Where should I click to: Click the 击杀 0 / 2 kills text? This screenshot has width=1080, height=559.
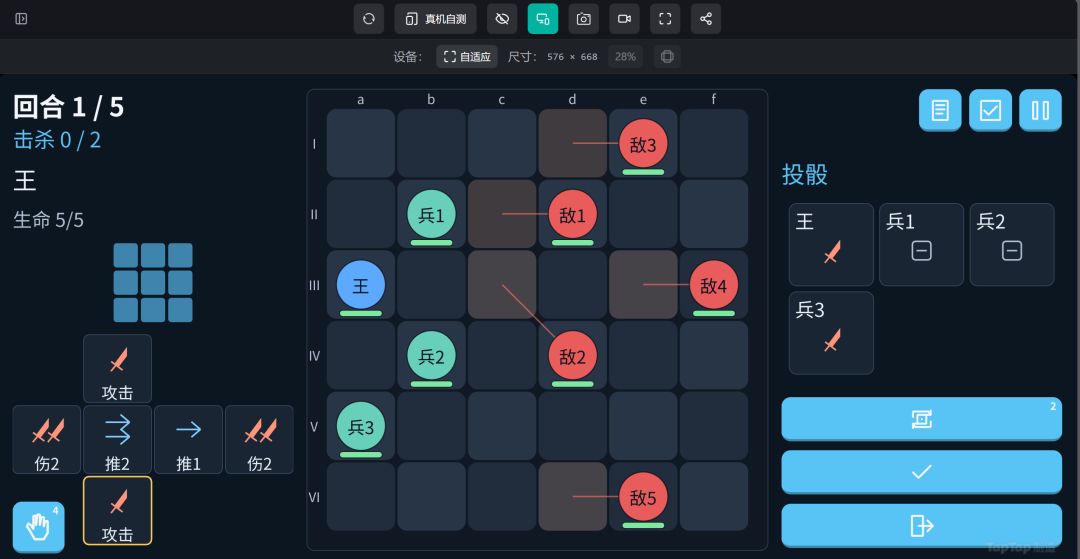pyautogui.click(x=57, y=140)
